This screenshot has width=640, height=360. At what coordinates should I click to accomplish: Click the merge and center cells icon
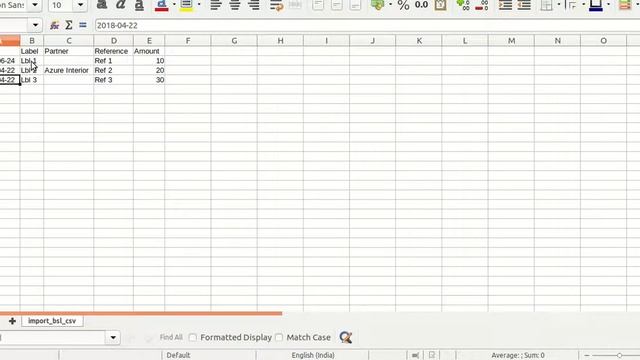click(x=295, y=5)
